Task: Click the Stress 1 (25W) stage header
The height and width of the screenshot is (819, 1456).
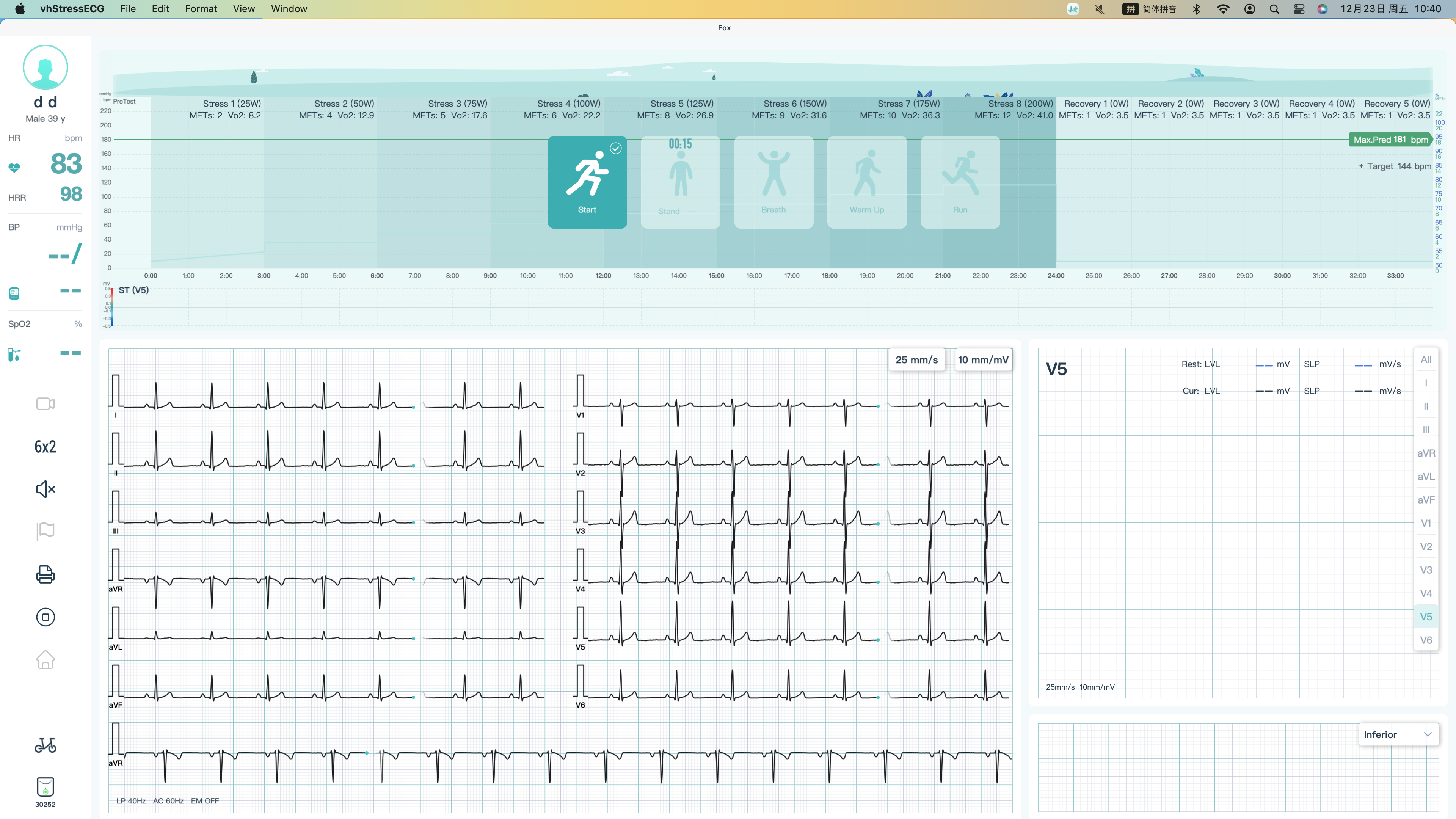Action: (x=232, y=104)
